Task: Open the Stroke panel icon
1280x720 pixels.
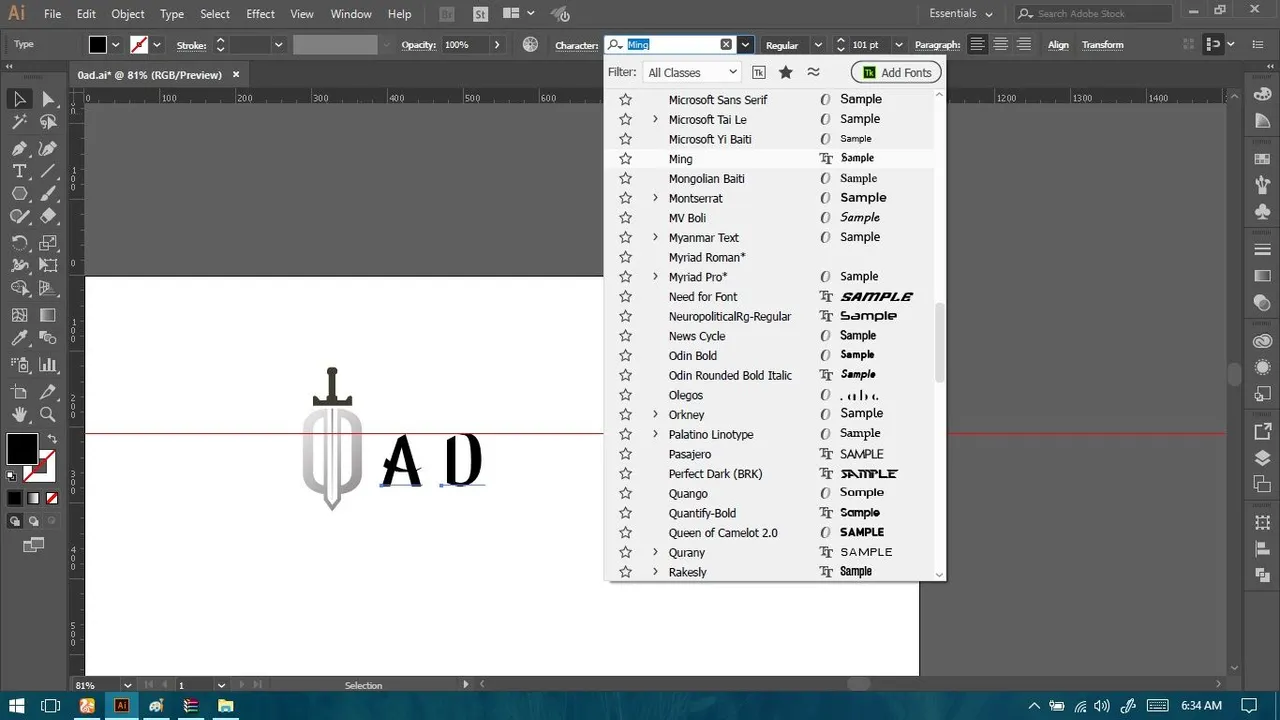Action: (1262, 251)
